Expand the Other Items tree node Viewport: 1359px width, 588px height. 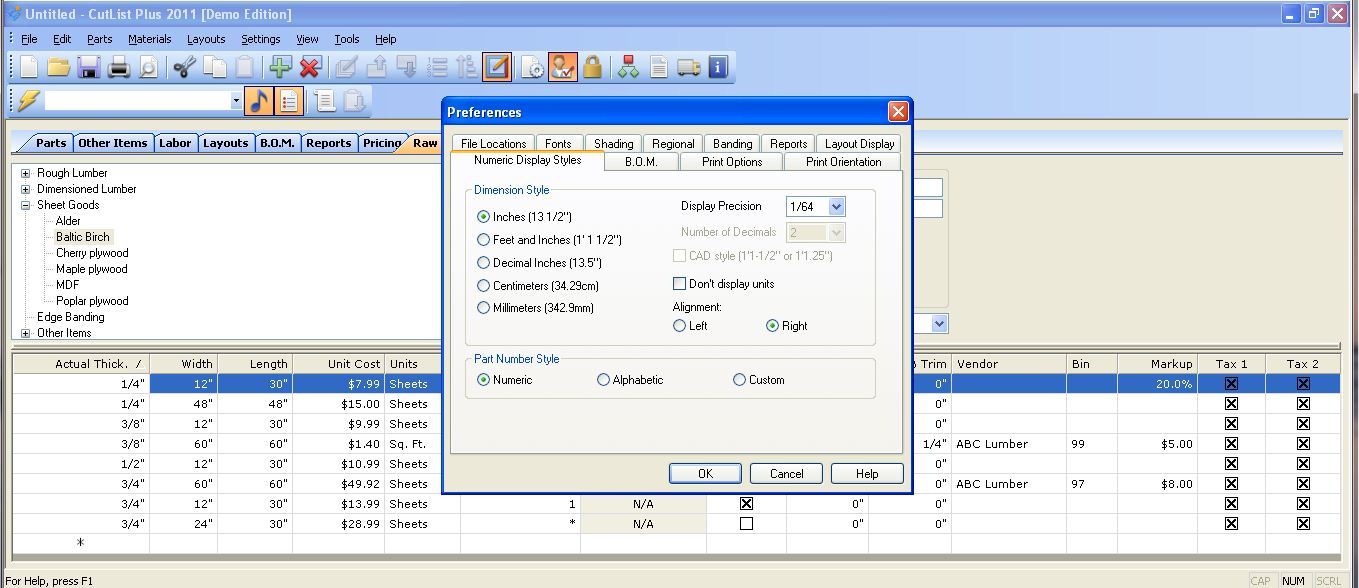[25, 333]
